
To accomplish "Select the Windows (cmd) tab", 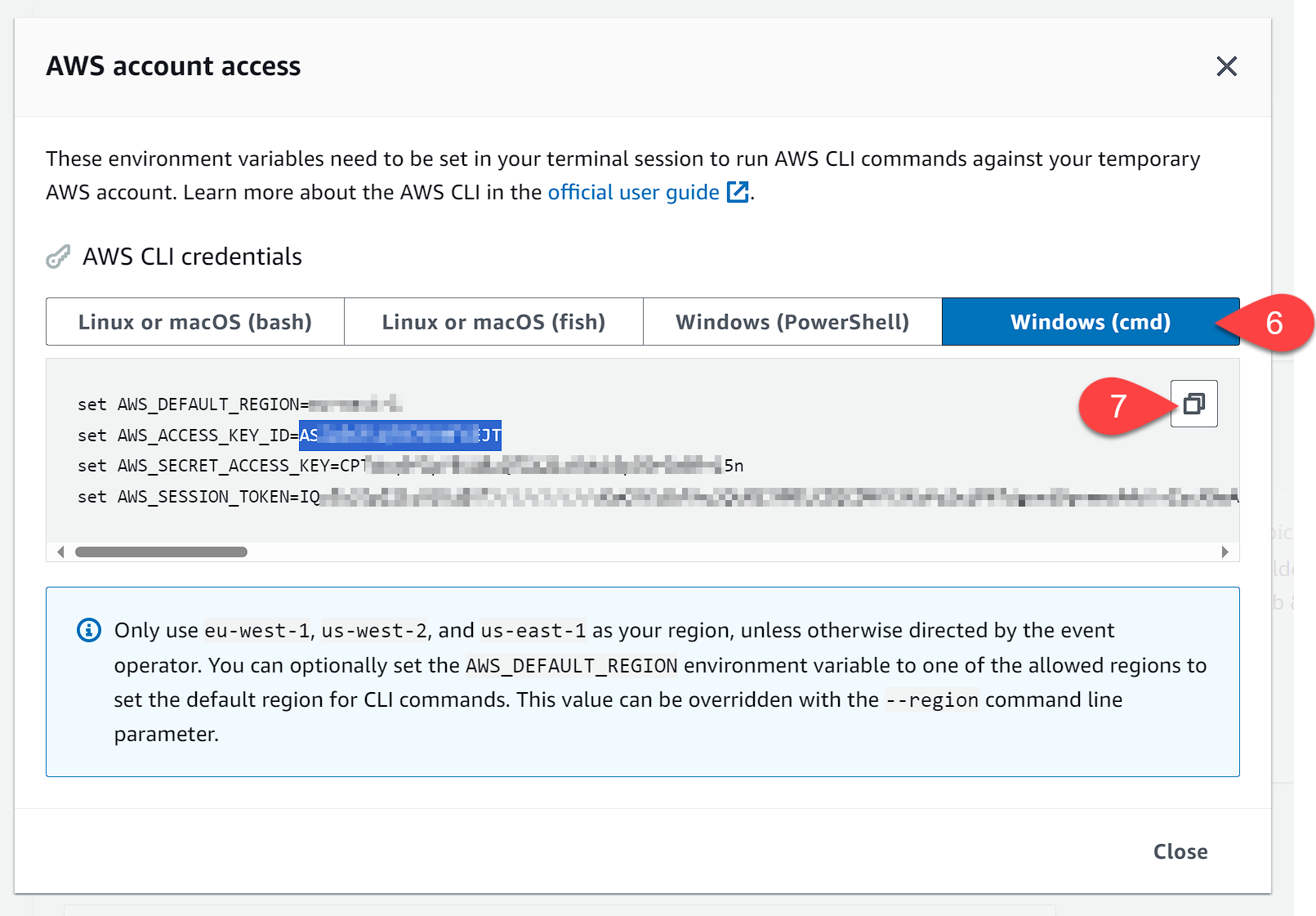I will (1091, 322).
